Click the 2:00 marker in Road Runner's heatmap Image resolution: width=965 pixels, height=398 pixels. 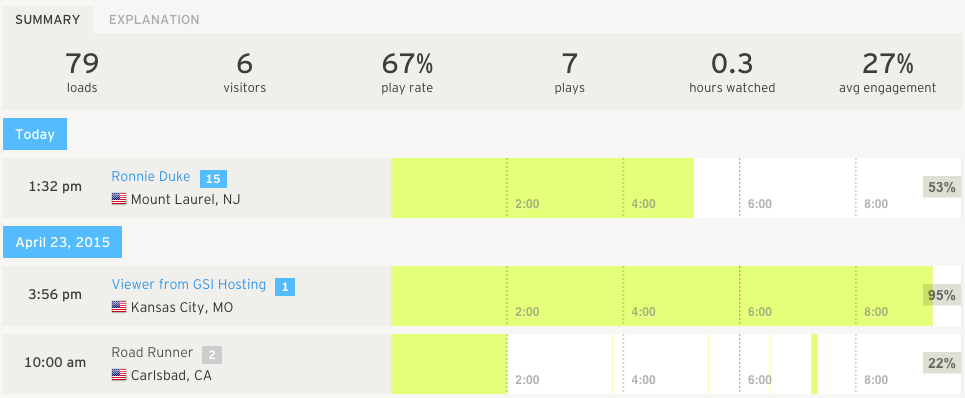pyautogui.click(x=527, y=380)
